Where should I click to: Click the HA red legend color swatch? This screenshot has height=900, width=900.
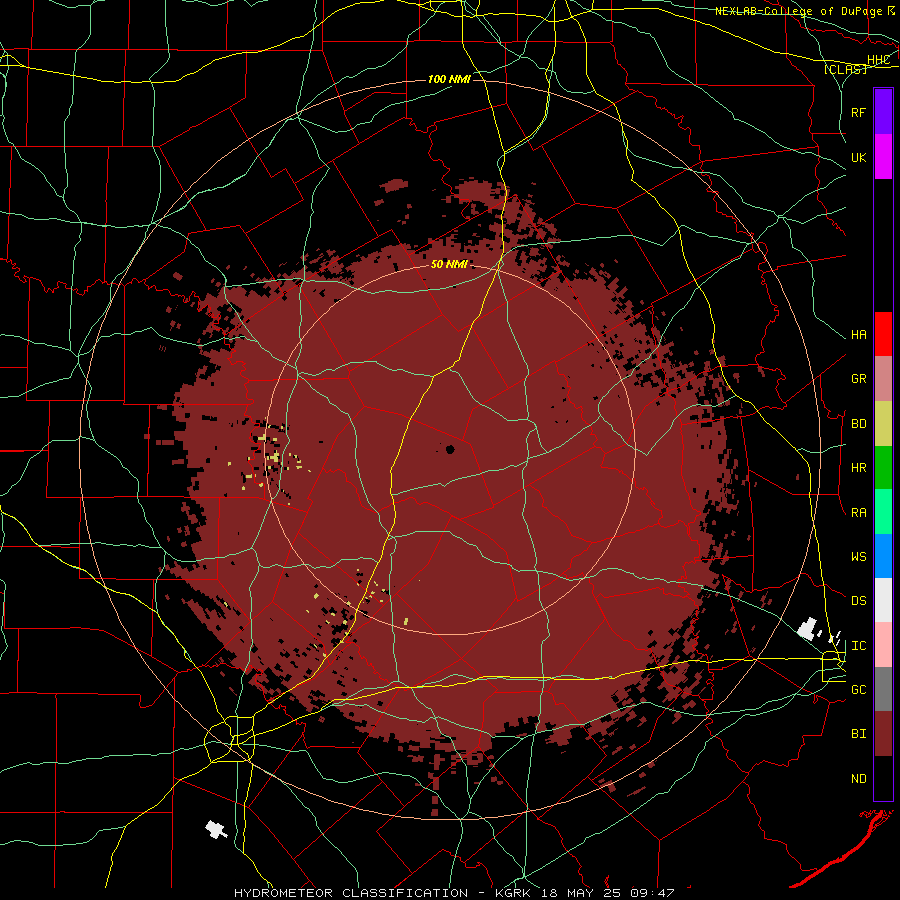click(883, 334)
